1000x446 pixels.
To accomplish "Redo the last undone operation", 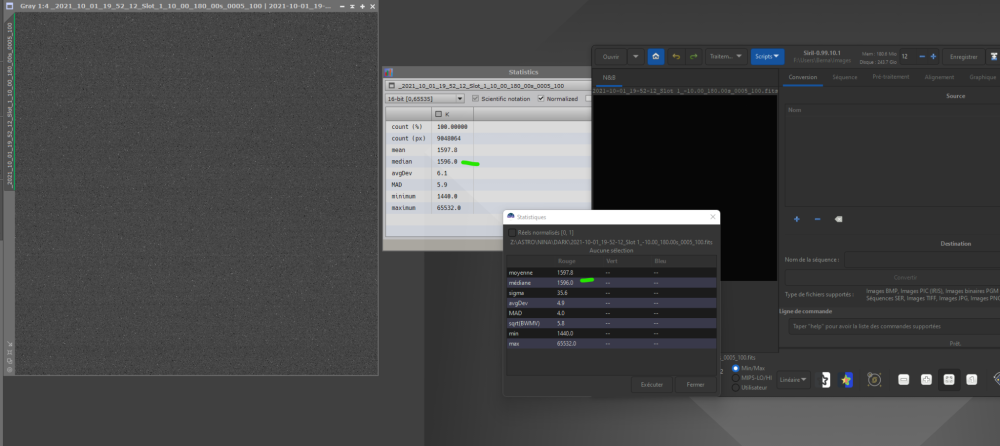I will pos(694,57).
